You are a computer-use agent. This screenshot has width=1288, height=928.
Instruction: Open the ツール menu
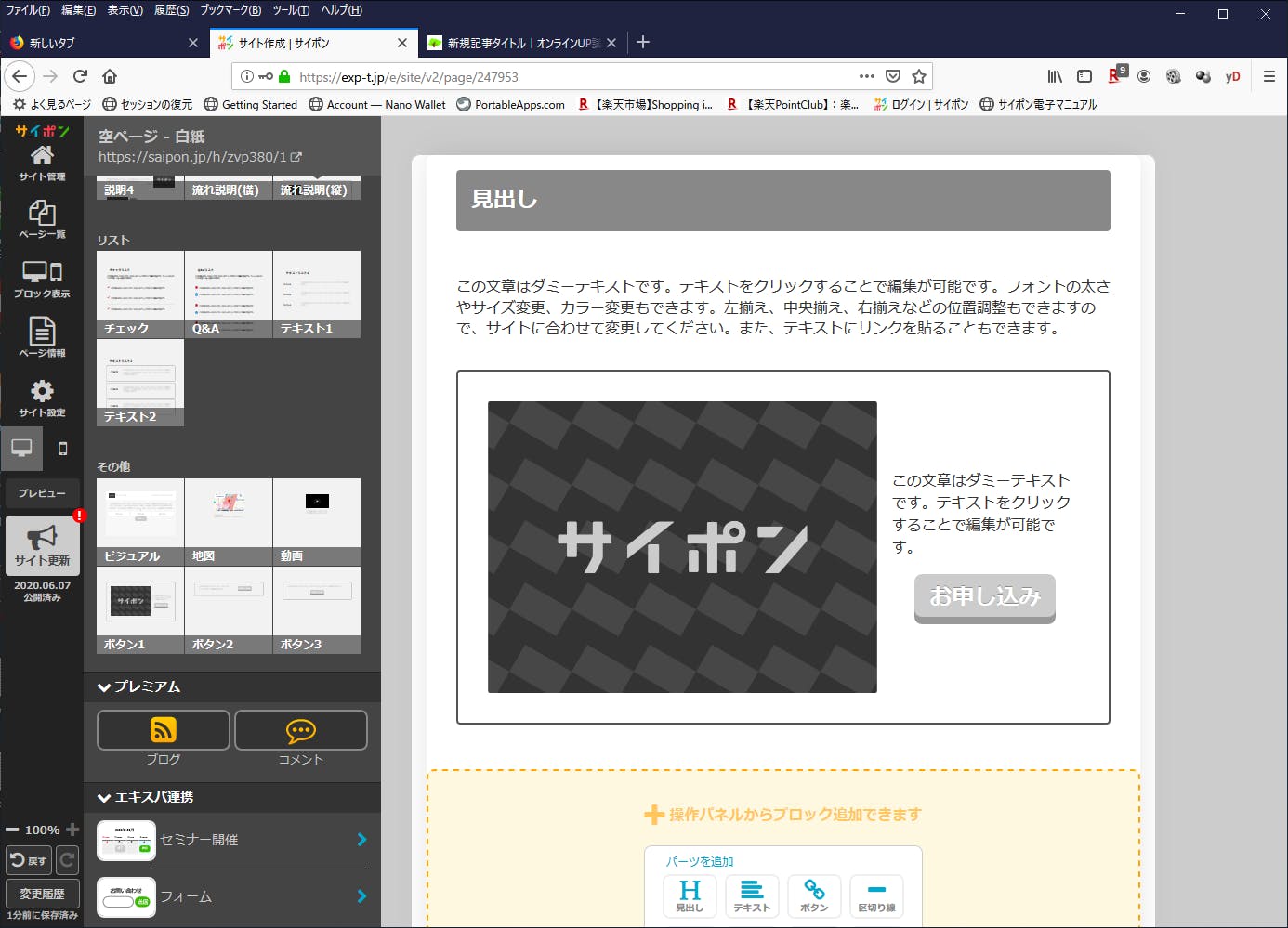[291, 10]
